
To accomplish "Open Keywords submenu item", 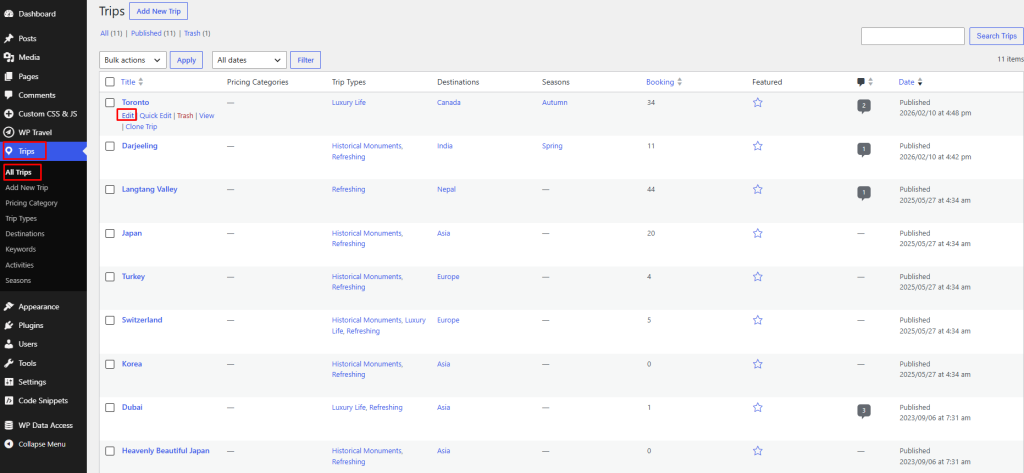I will 20,249.
